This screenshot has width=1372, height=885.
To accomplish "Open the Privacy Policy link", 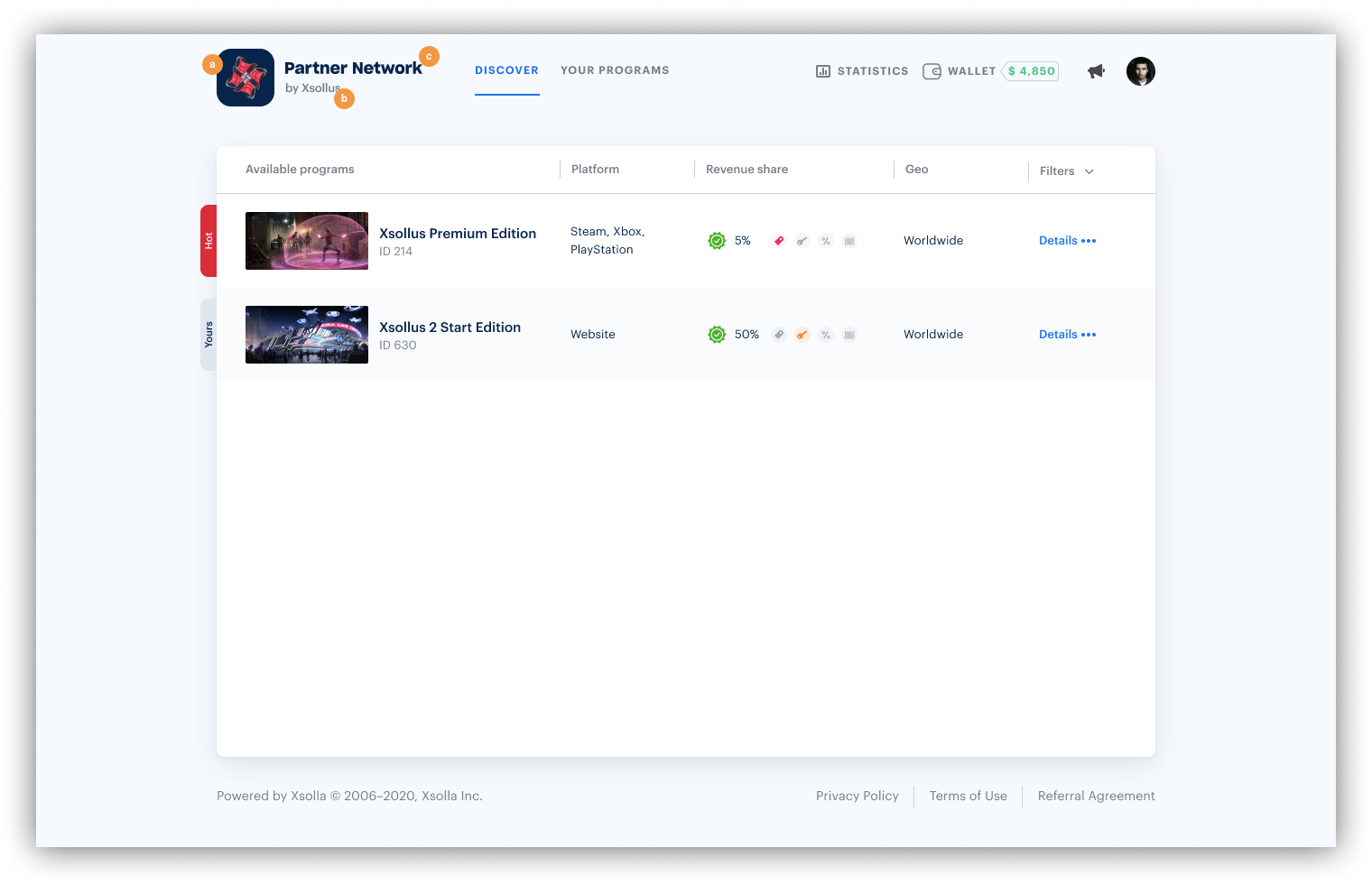I will pos(857,796).
